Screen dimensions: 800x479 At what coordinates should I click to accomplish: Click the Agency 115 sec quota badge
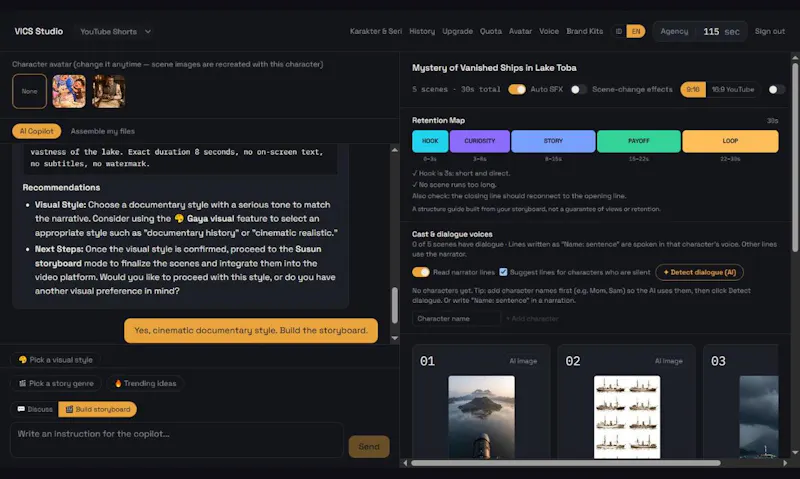(x=699, y=32)
